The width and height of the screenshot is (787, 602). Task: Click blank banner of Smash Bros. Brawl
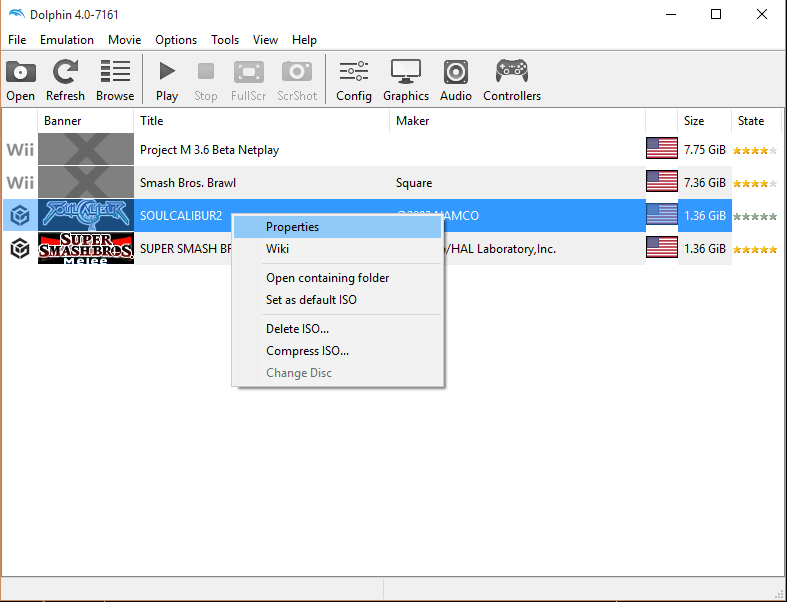pos(86,182)
